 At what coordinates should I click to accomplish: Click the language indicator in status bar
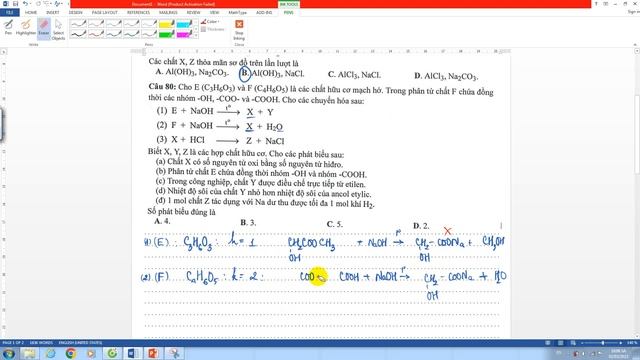click(x=80, y=343)
